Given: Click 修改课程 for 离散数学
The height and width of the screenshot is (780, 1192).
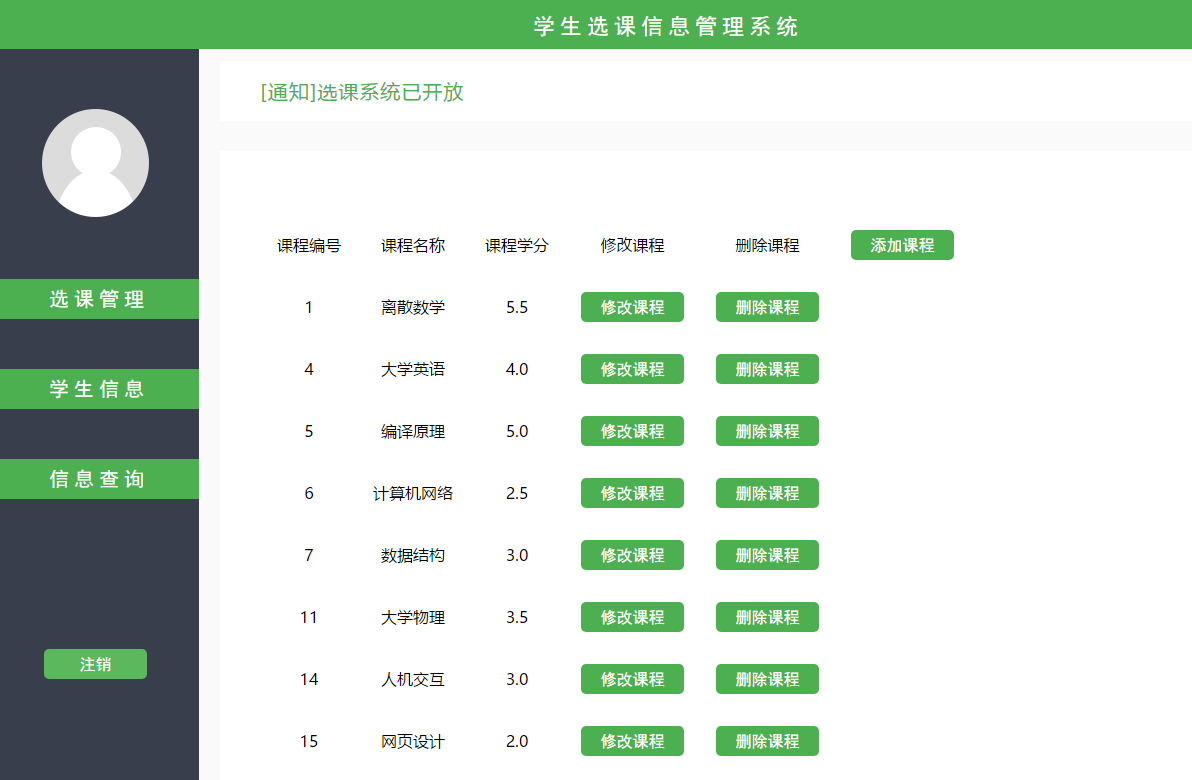Looking at the screenshot, I should [x=632, y=307].
